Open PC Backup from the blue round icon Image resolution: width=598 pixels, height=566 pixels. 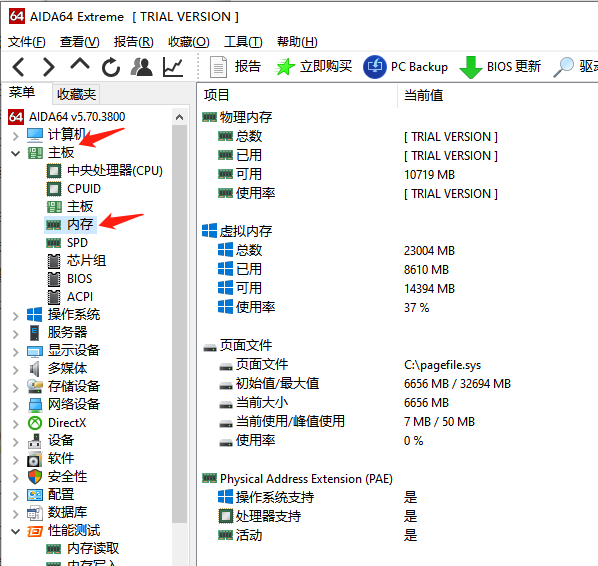[x=375, y=67]
